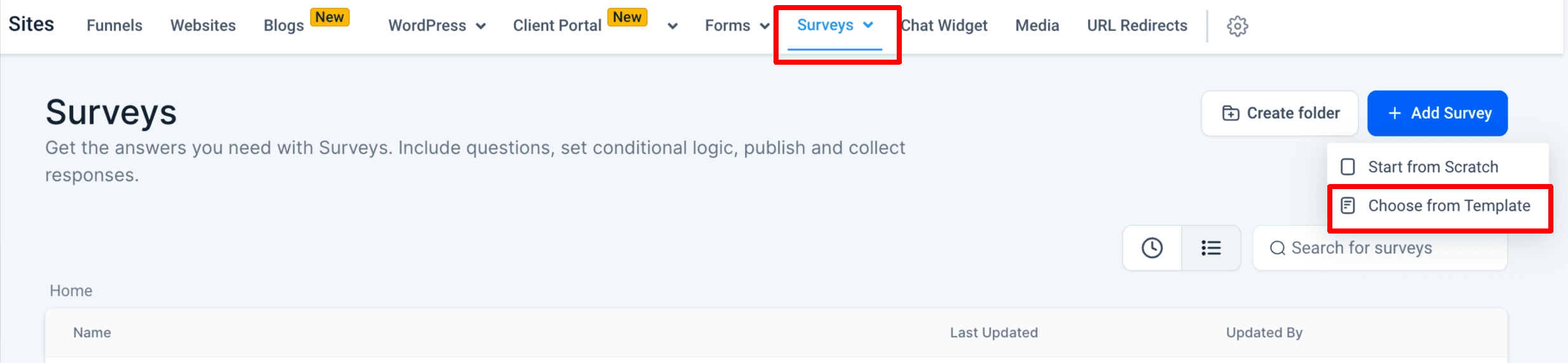Open the Funnels tab
Viewport: 1568px width, 363px height.
point(114,25)
